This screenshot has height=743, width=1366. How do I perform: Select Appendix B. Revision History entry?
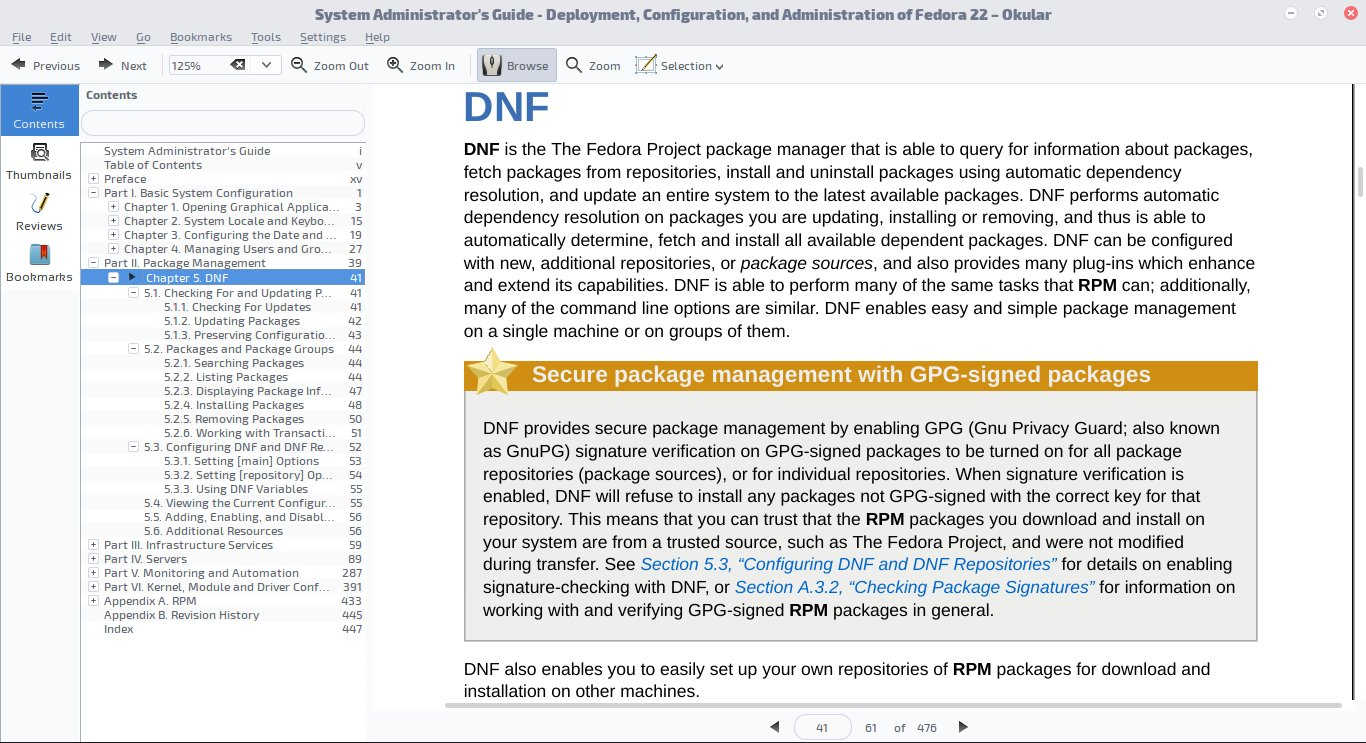pos(181,615)
